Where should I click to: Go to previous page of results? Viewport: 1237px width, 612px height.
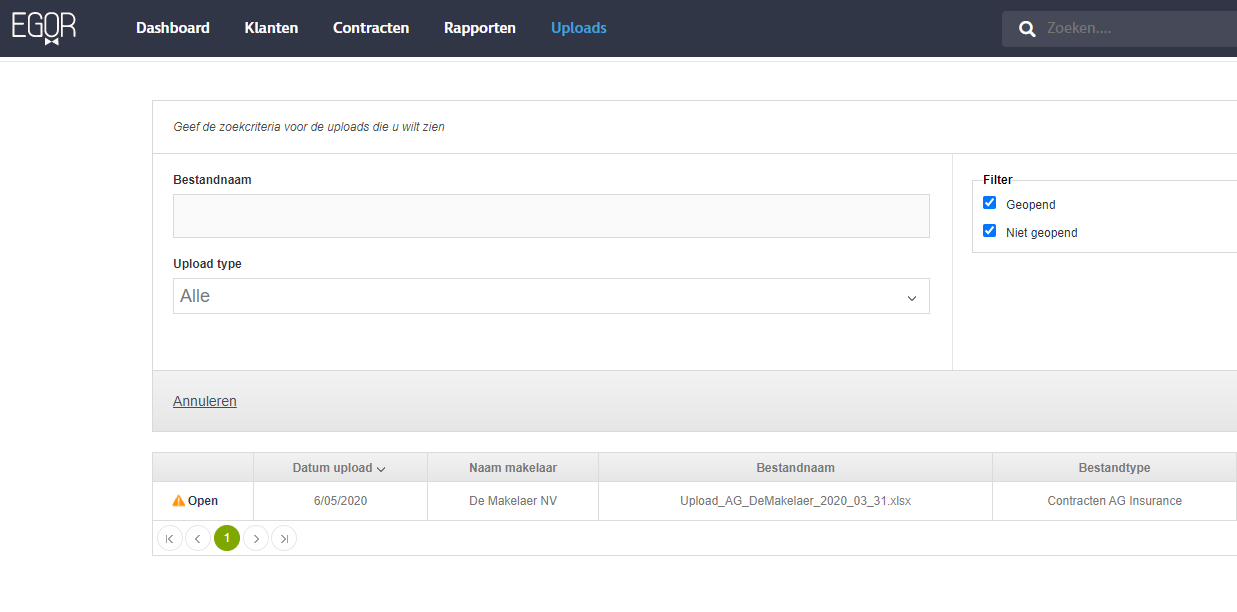[198, 539]
